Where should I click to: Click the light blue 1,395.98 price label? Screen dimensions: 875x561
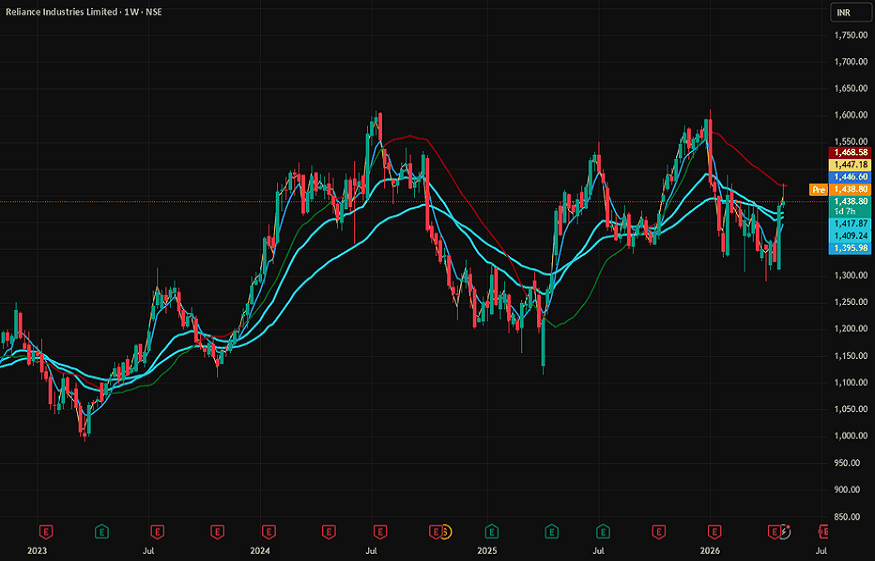coord(850,248)
